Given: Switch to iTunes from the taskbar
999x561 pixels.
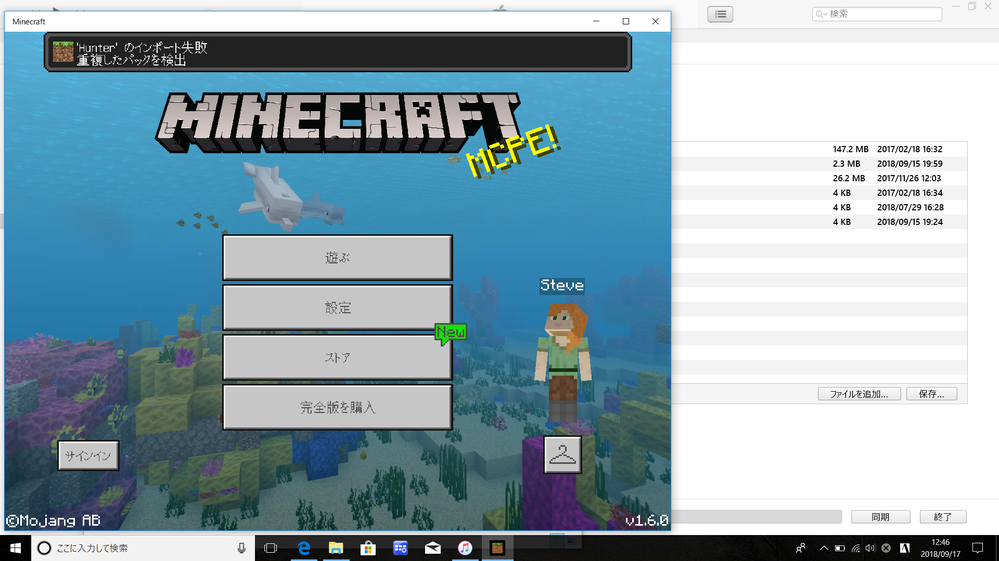Looking at the screenshot, I should tap(465, 548).
